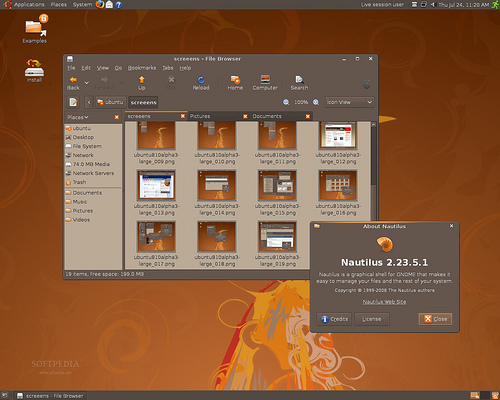Open the Places menu in top panel
This screenshot has height=400, width=500.
click(59, 5)
